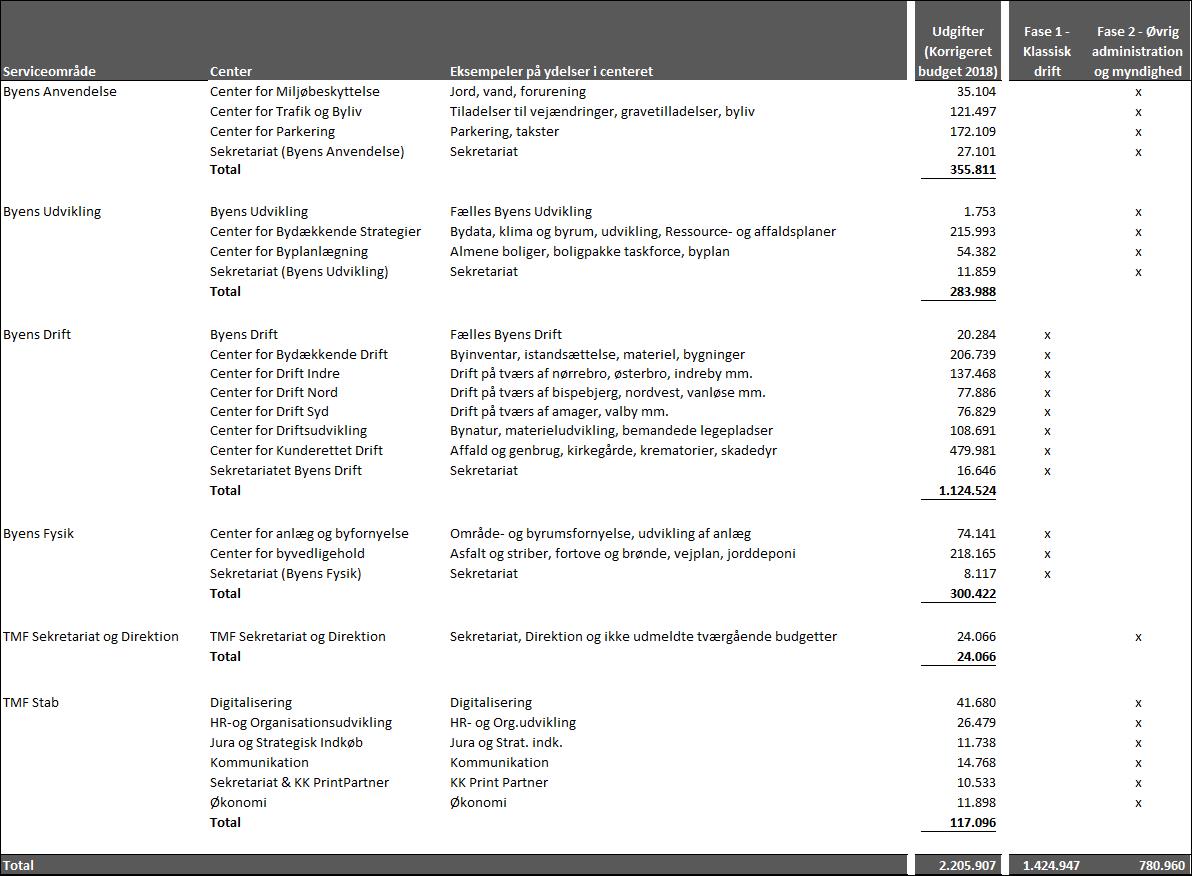Select 'Eksempeler på ydelser i centeret' header
1192x876 pixels.
[x=551, y=71]
